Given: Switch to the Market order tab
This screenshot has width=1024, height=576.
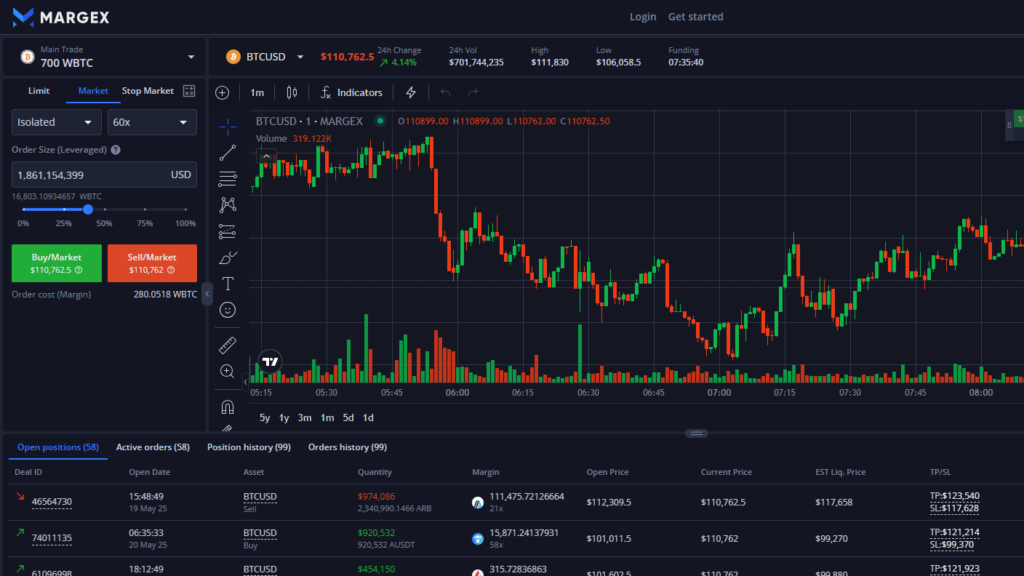Looking at the screenshot, I should click(93, 91).
